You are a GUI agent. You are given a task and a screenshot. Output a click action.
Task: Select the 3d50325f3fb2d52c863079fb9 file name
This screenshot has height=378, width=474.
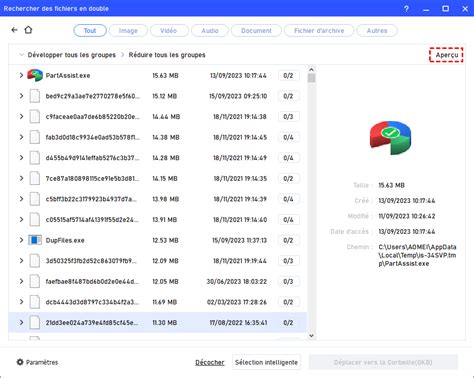click(91, 261)
